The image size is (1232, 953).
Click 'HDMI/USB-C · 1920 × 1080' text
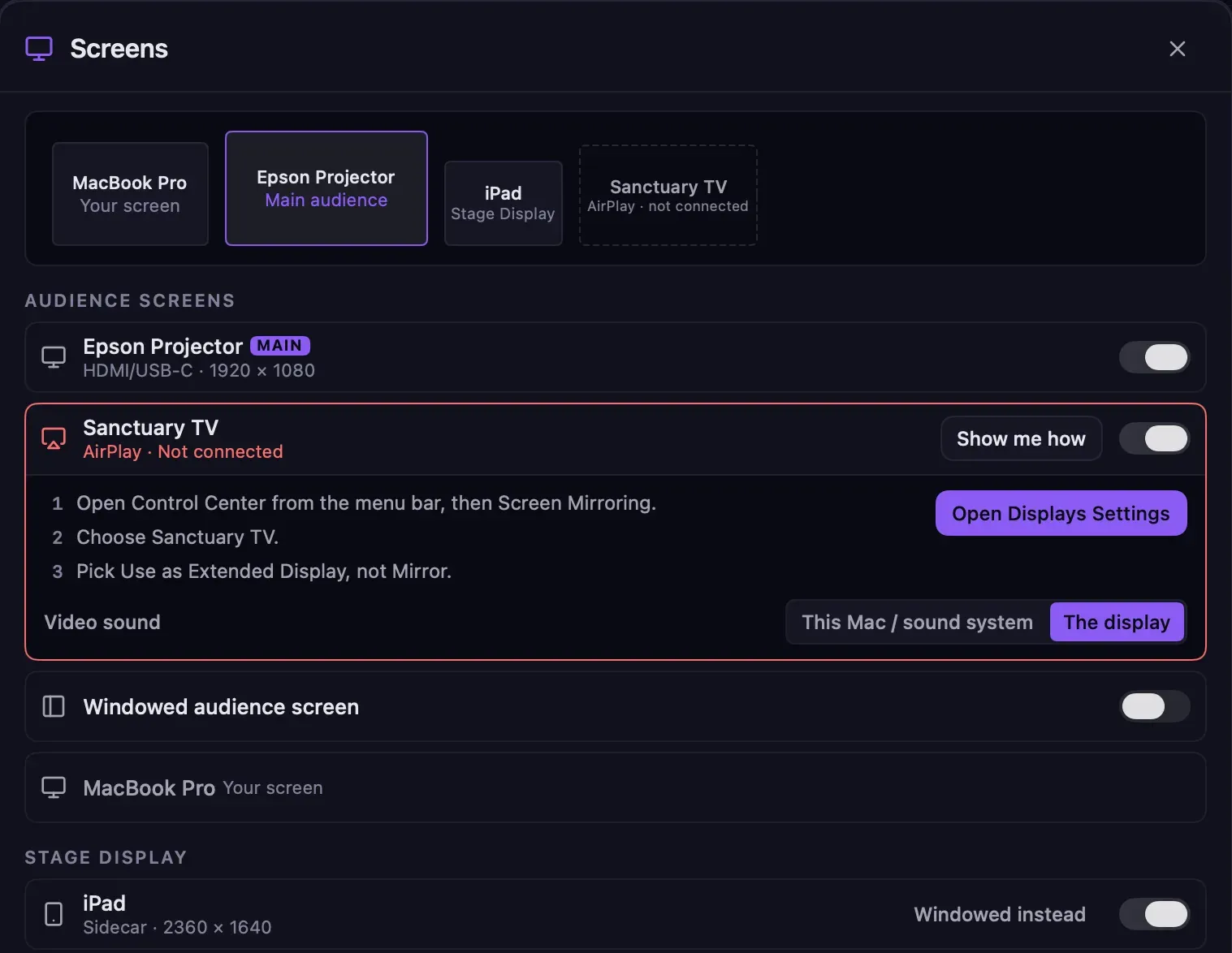coord(199,370)
